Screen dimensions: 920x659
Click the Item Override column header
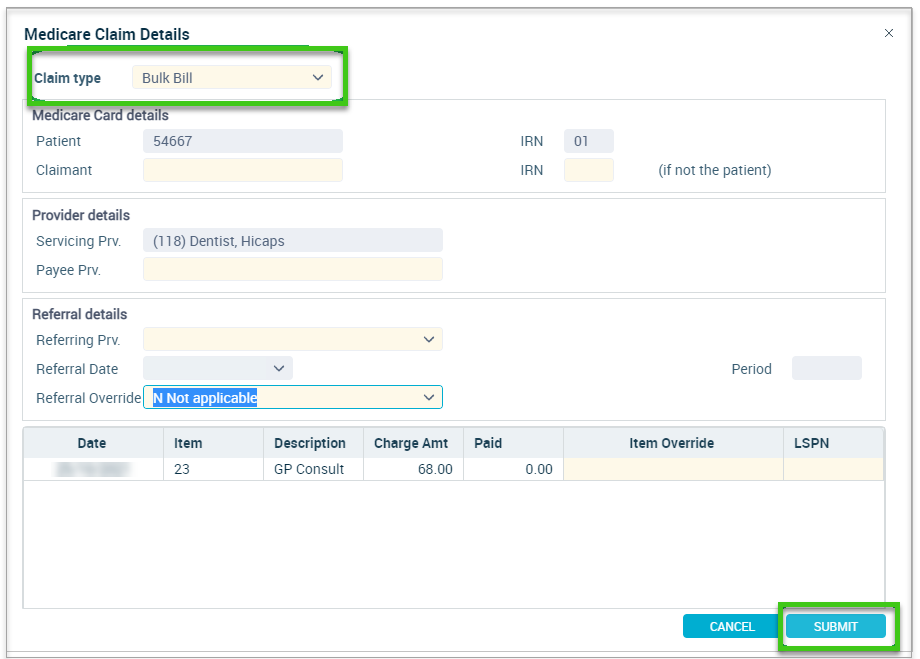(673, 443)
